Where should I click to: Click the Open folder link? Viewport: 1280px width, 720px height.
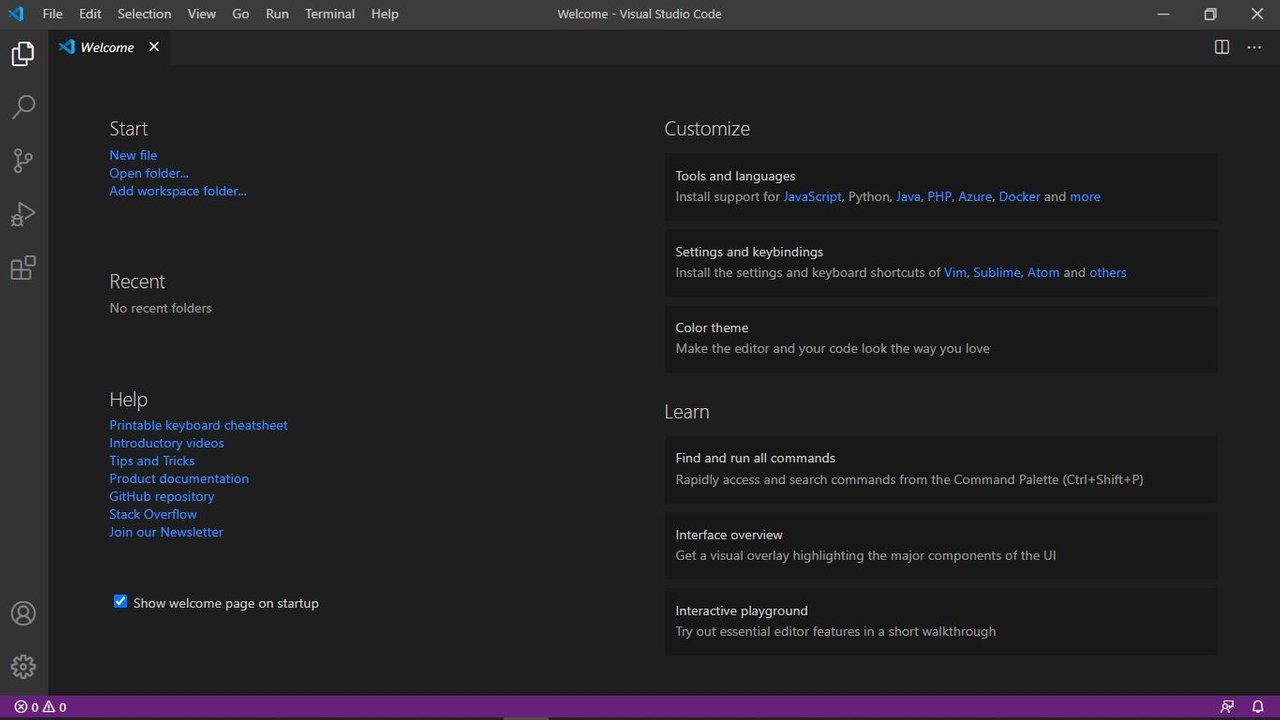pos(148,173)
